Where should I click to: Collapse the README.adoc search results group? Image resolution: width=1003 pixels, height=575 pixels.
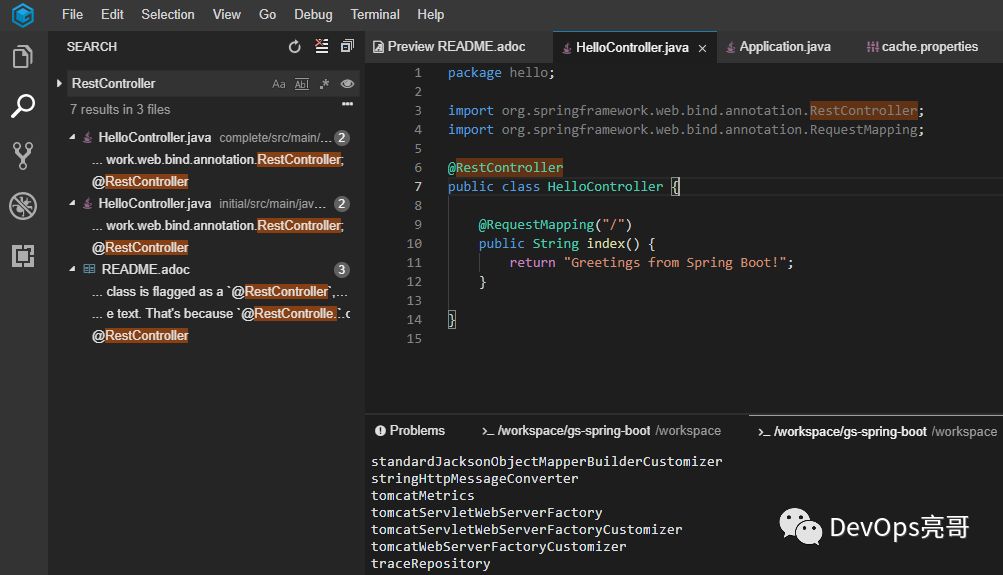[x=73, y=270]
